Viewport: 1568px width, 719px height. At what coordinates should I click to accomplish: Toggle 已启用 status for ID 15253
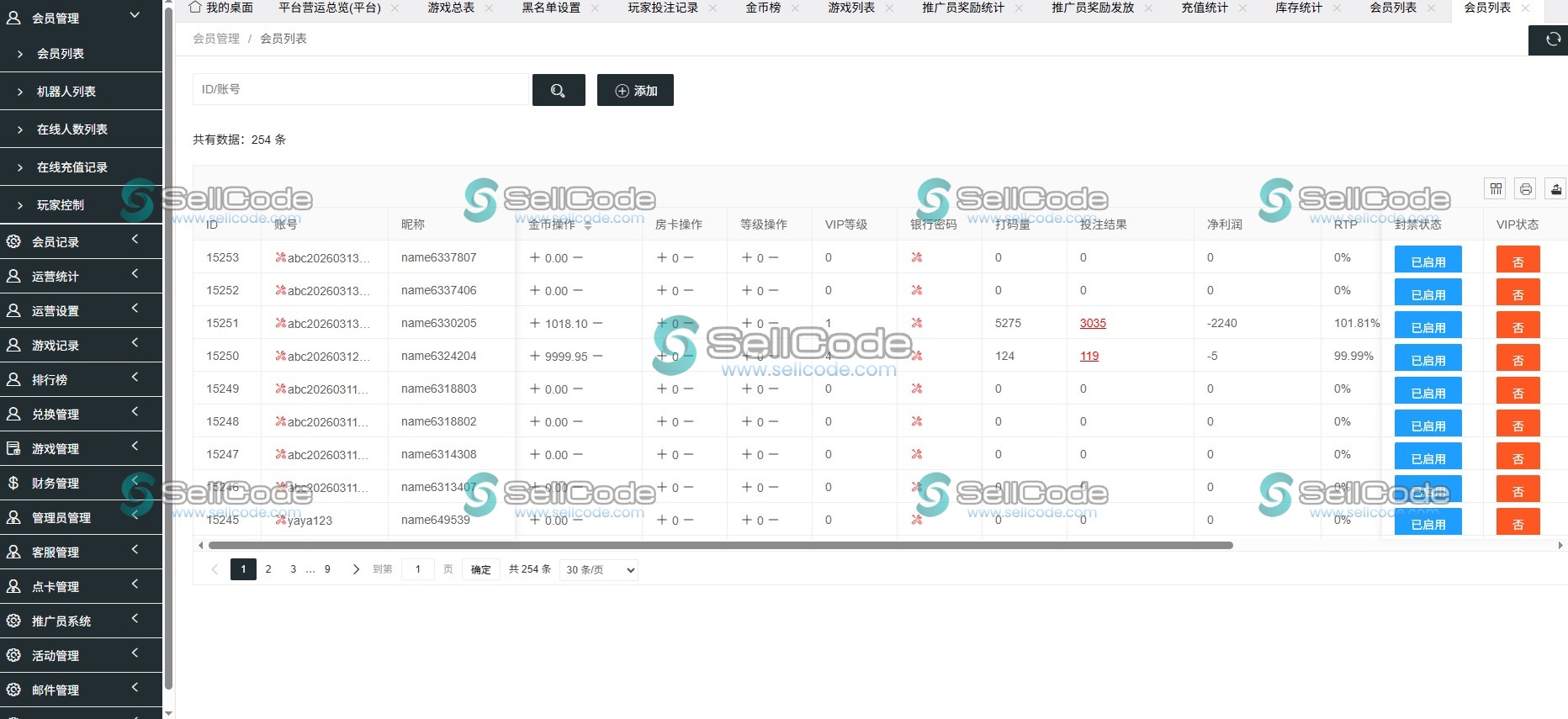(1428, 260)
